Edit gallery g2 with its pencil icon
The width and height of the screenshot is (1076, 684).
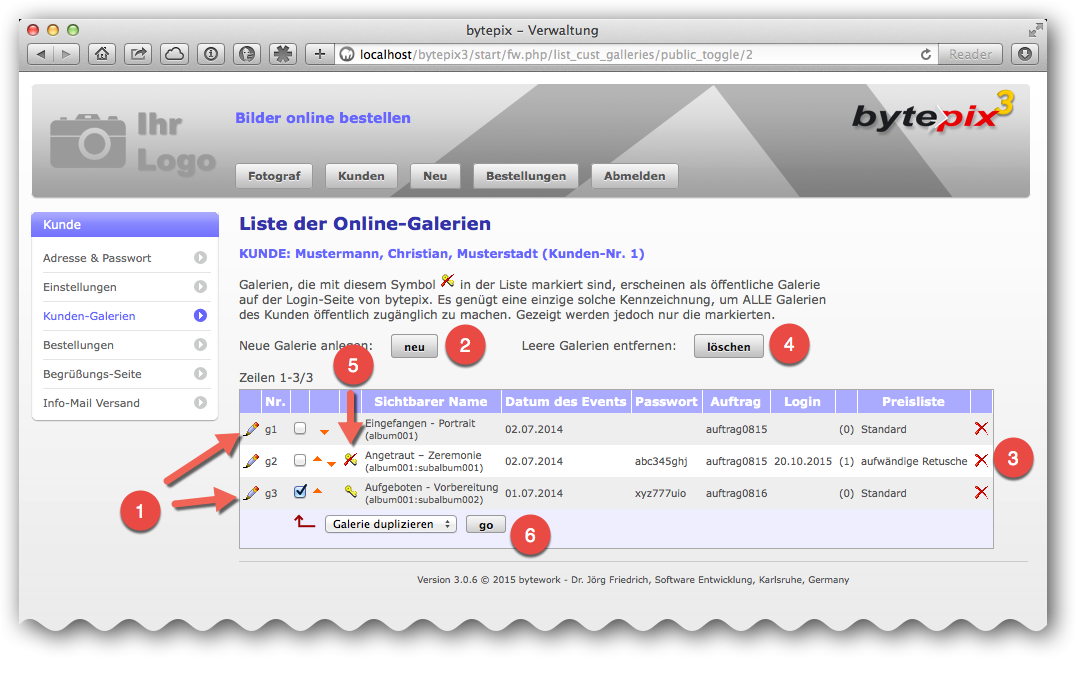[x=252, y=461]
